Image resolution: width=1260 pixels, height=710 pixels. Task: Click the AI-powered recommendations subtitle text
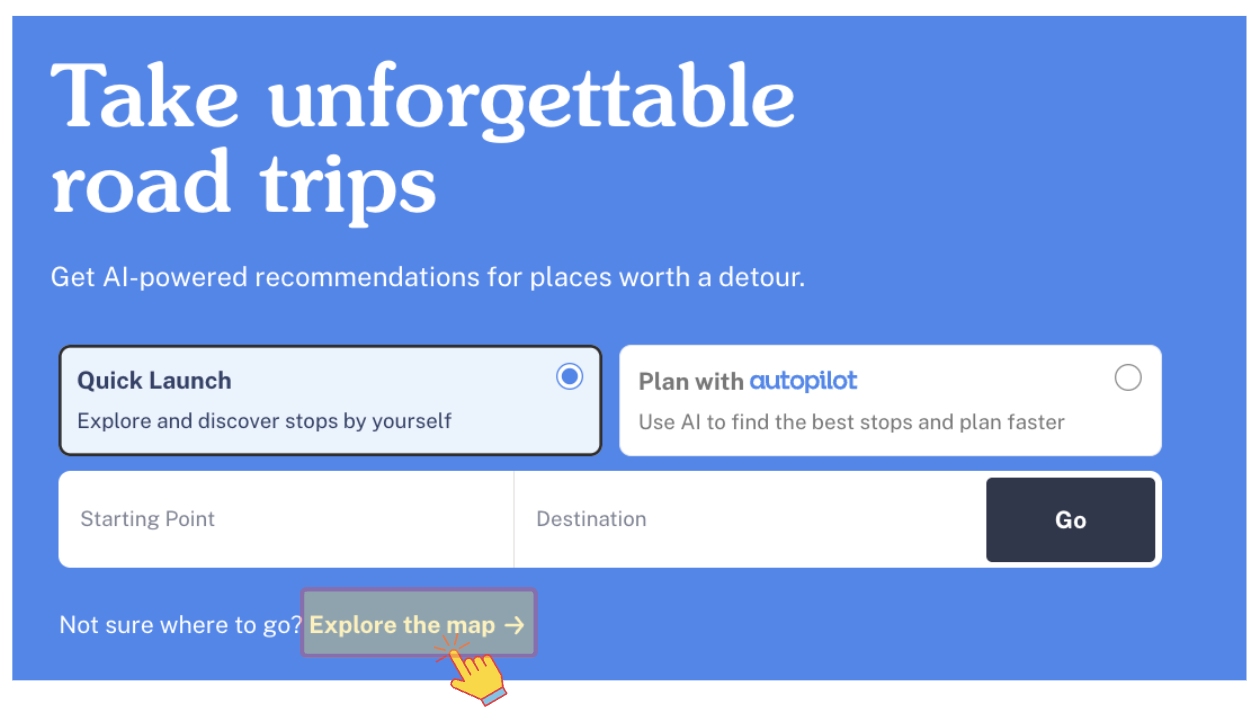(427, 277)
